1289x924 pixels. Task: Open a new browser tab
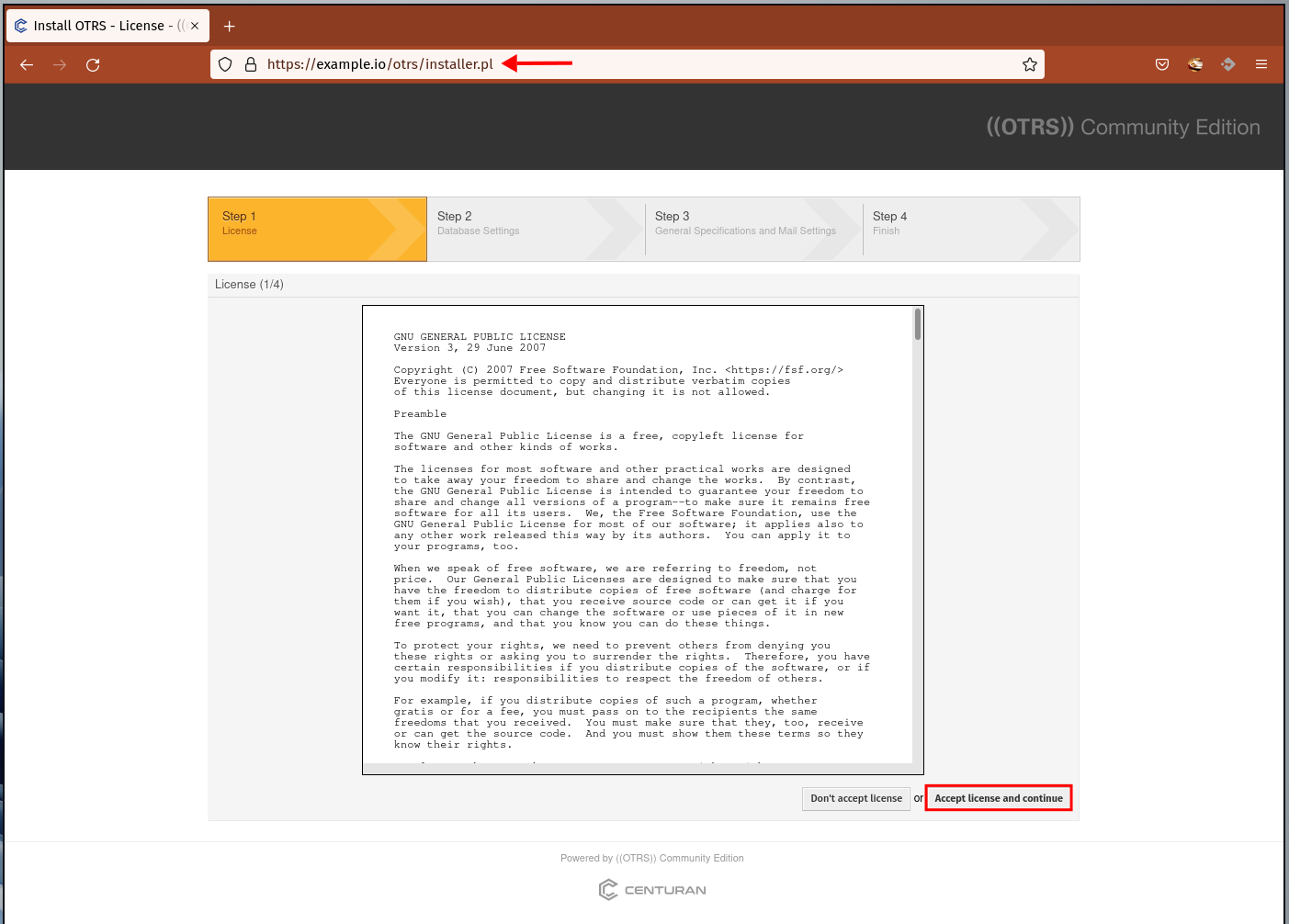click(x=230, y=26)
